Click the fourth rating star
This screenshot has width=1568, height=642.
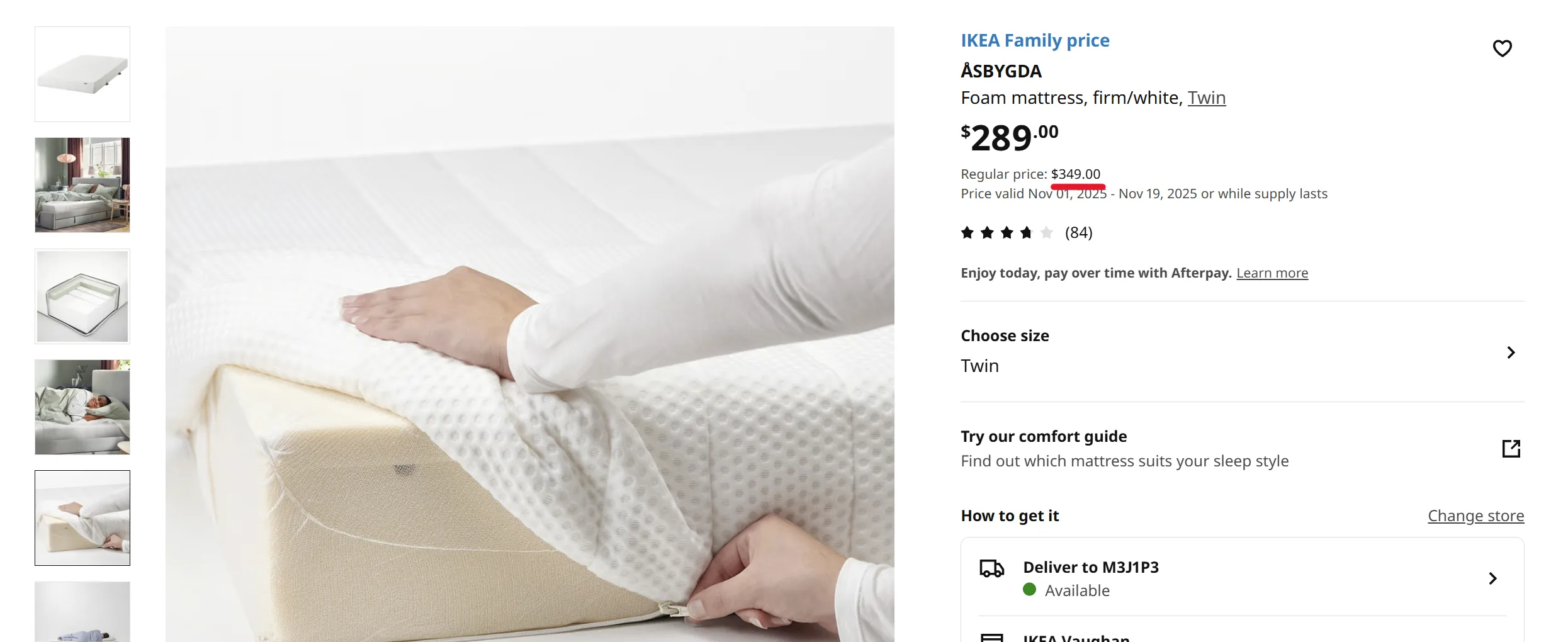[x=1025, y=232]
